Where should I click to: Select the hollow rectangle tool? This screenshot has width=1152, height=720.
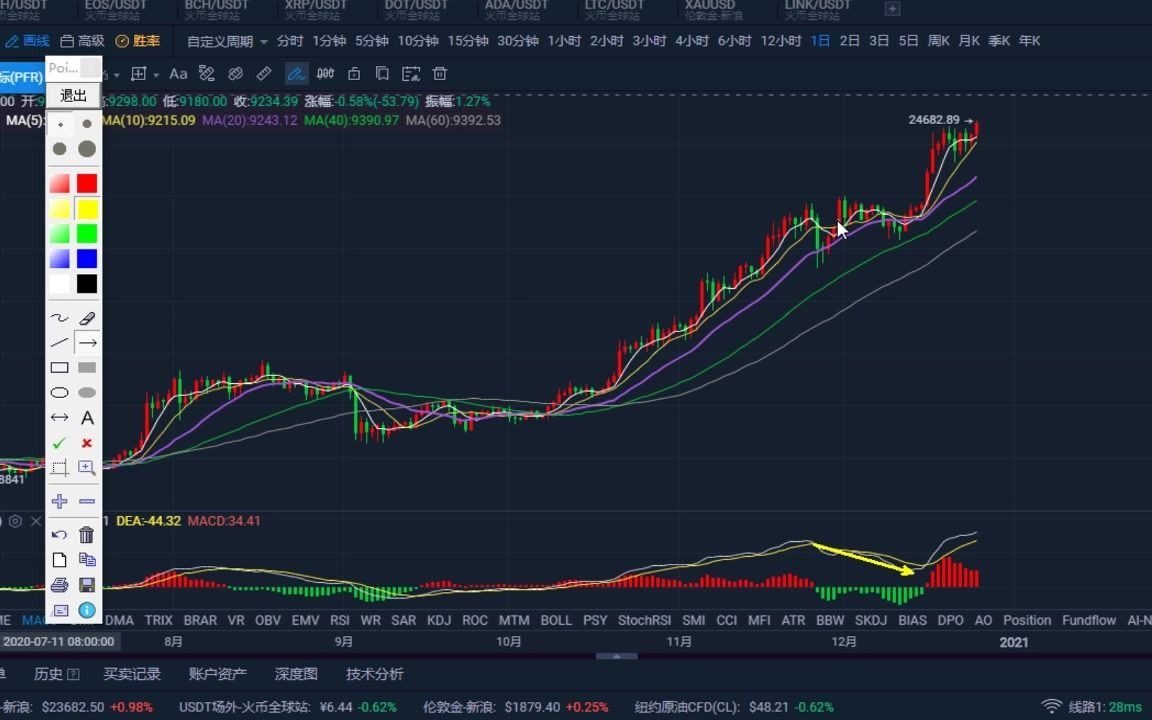point(60,367)
